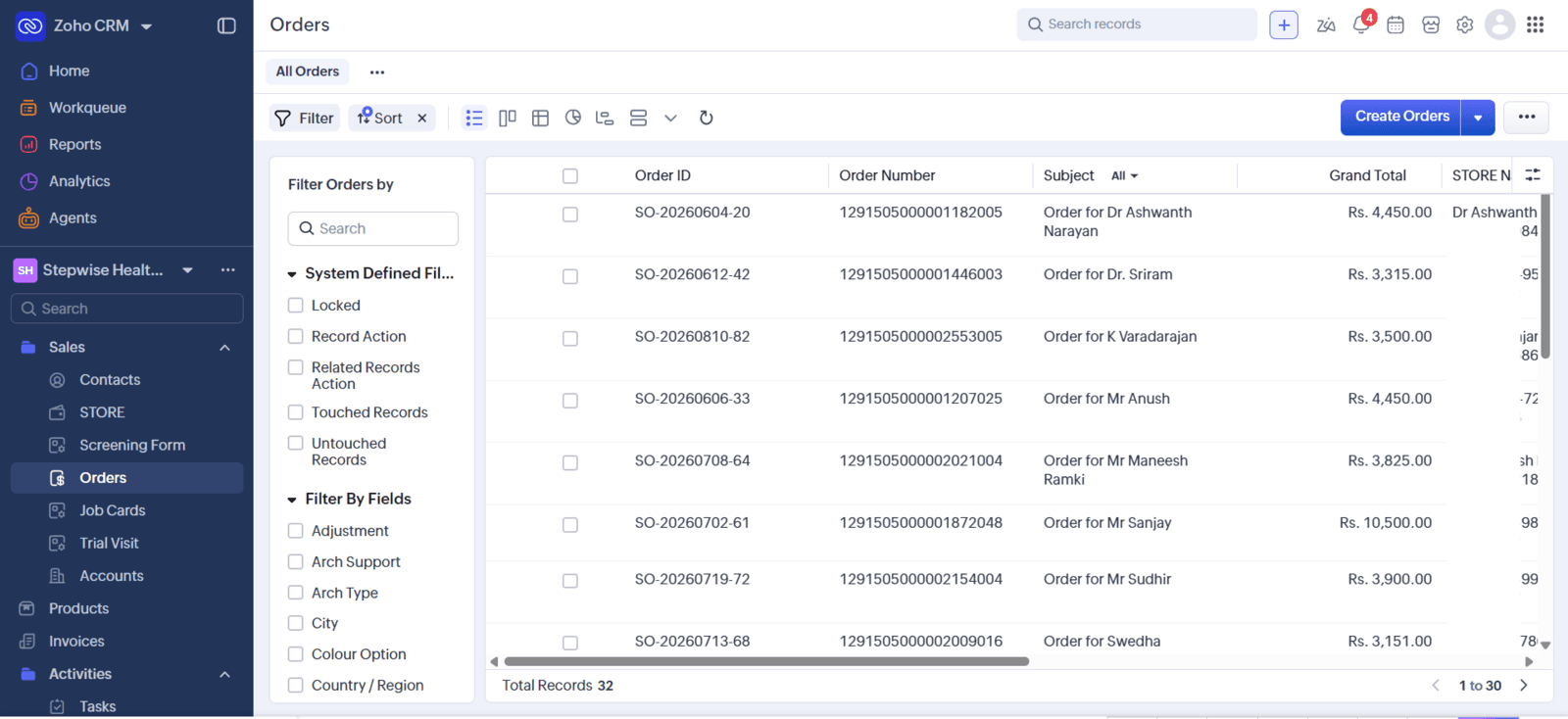Check the Arch Support field filter

click(295, 561)
